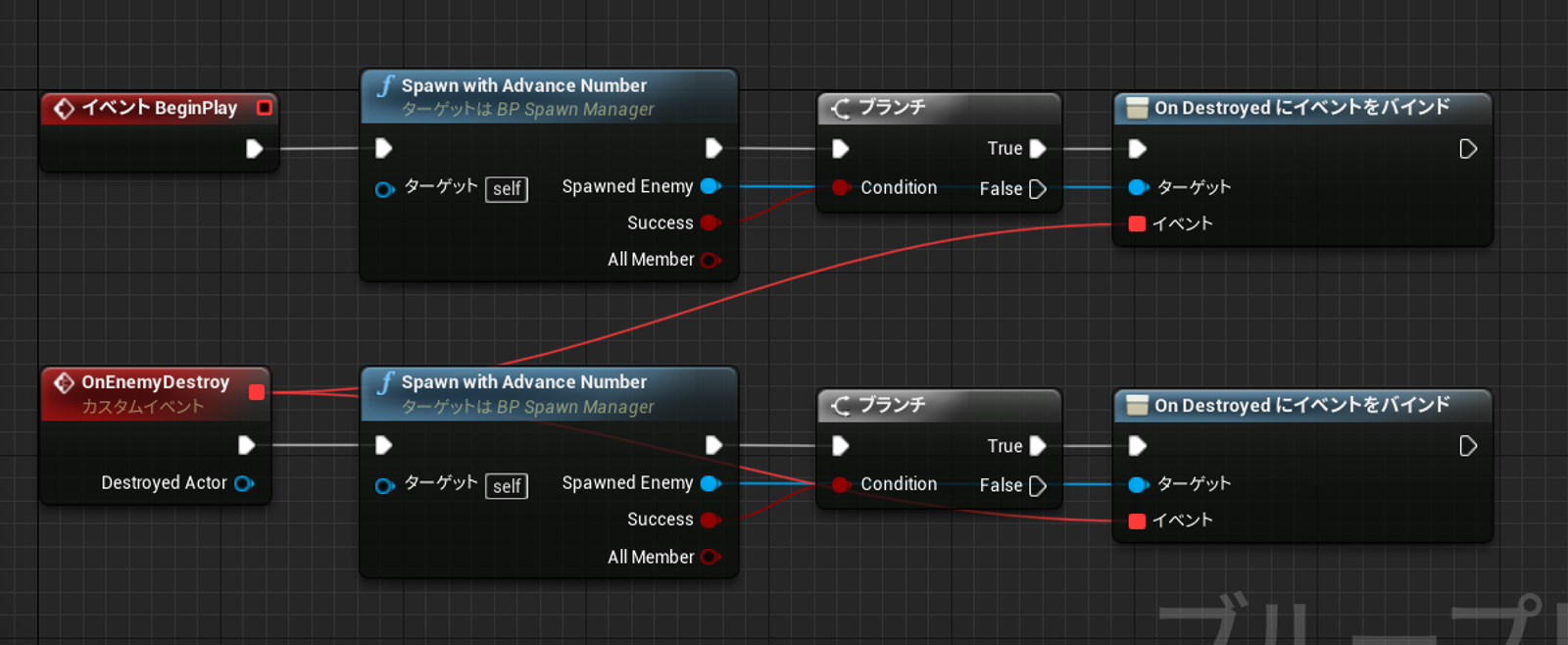Click False output pin of top ブランチ node
This screenshot has height=645, width=1568.
(1038, 189)
